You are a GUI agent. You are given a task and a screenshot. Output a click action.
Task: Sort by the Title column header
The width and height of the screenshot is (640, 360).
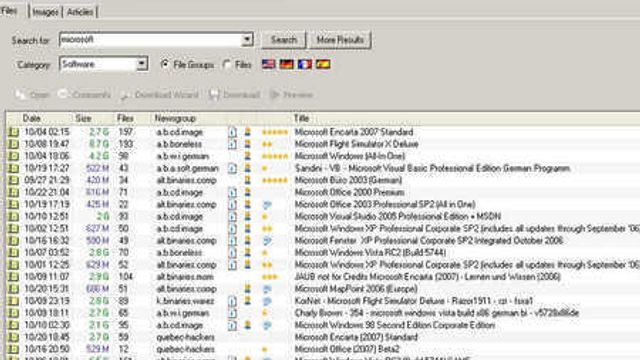(301, 118)
